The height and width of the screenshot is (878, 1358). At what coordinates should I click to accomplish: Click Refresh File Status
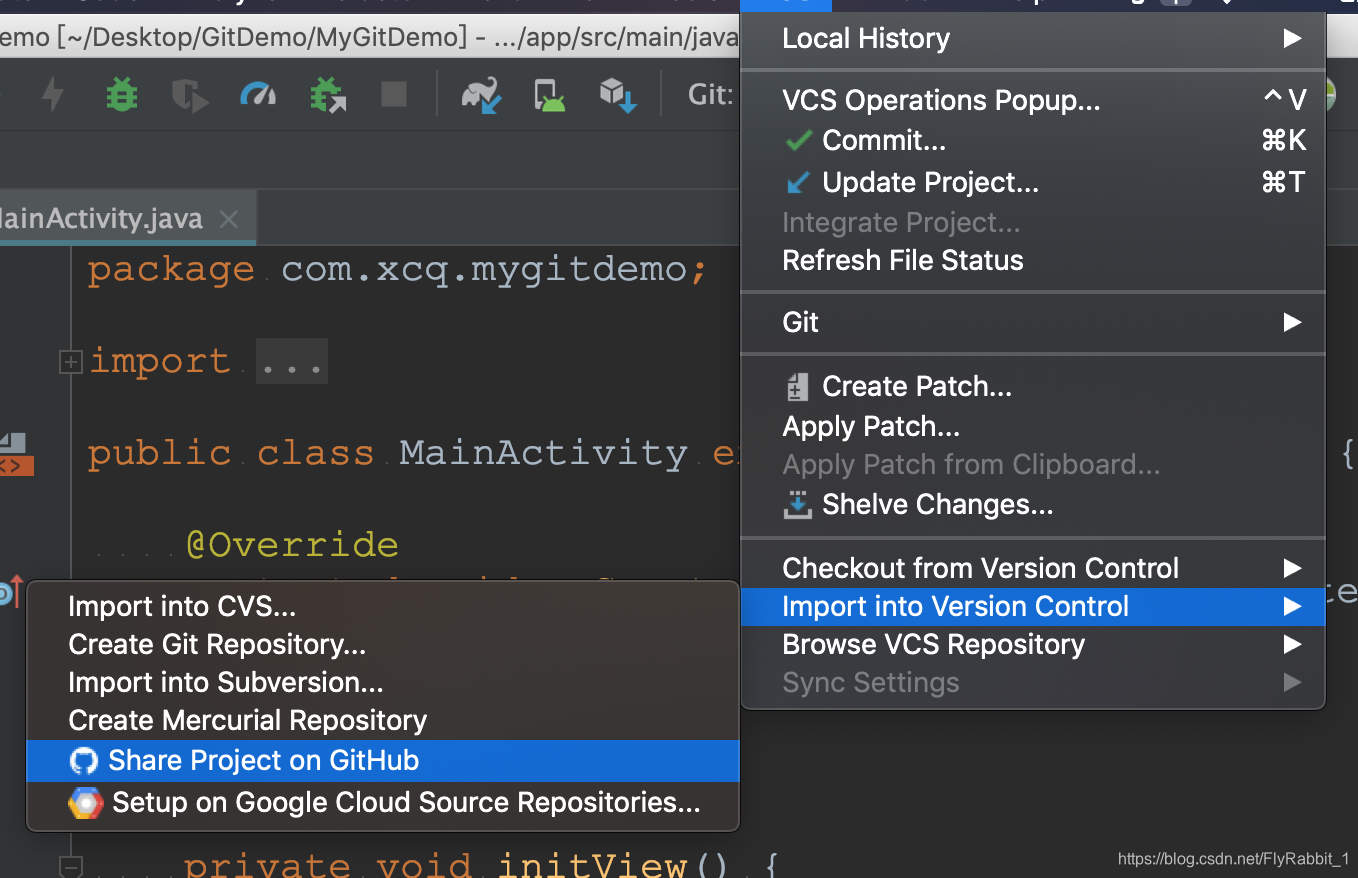[x=1033, y=260]
